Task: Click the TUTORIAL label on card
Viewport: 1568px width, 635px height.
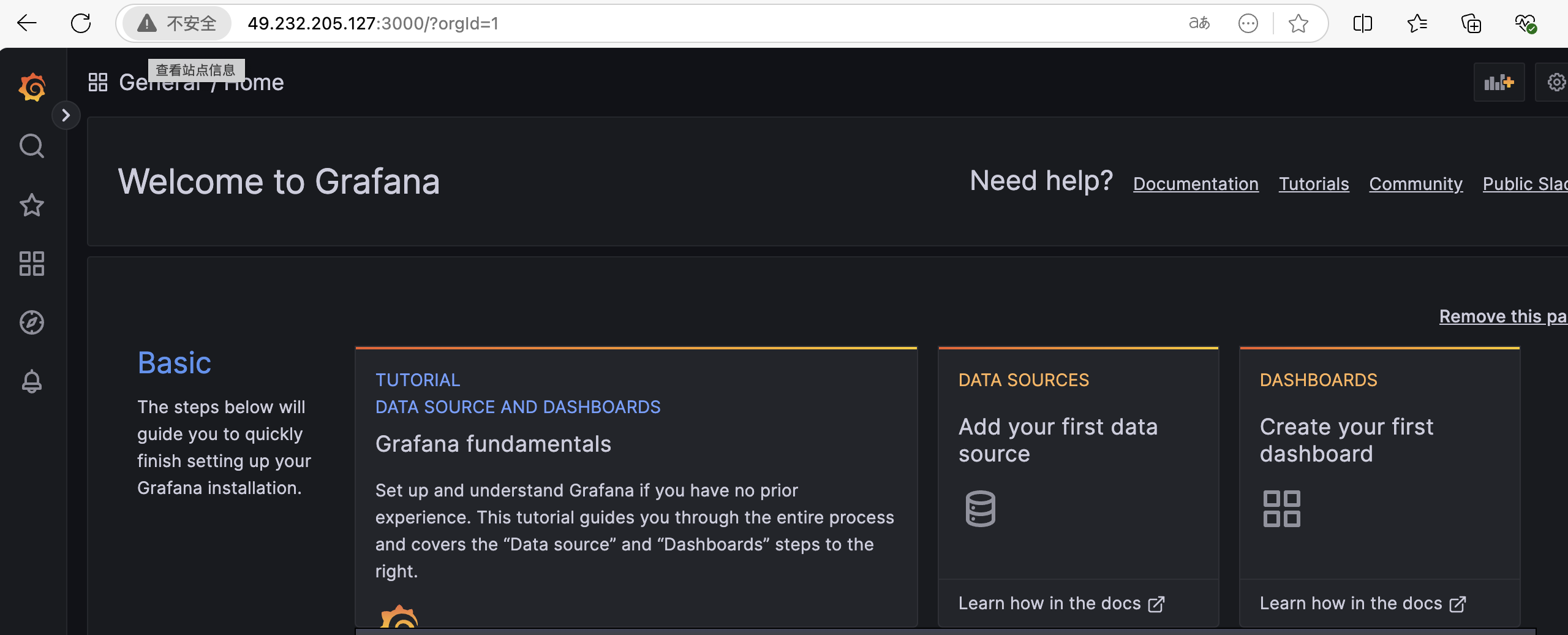Action: 418,380
